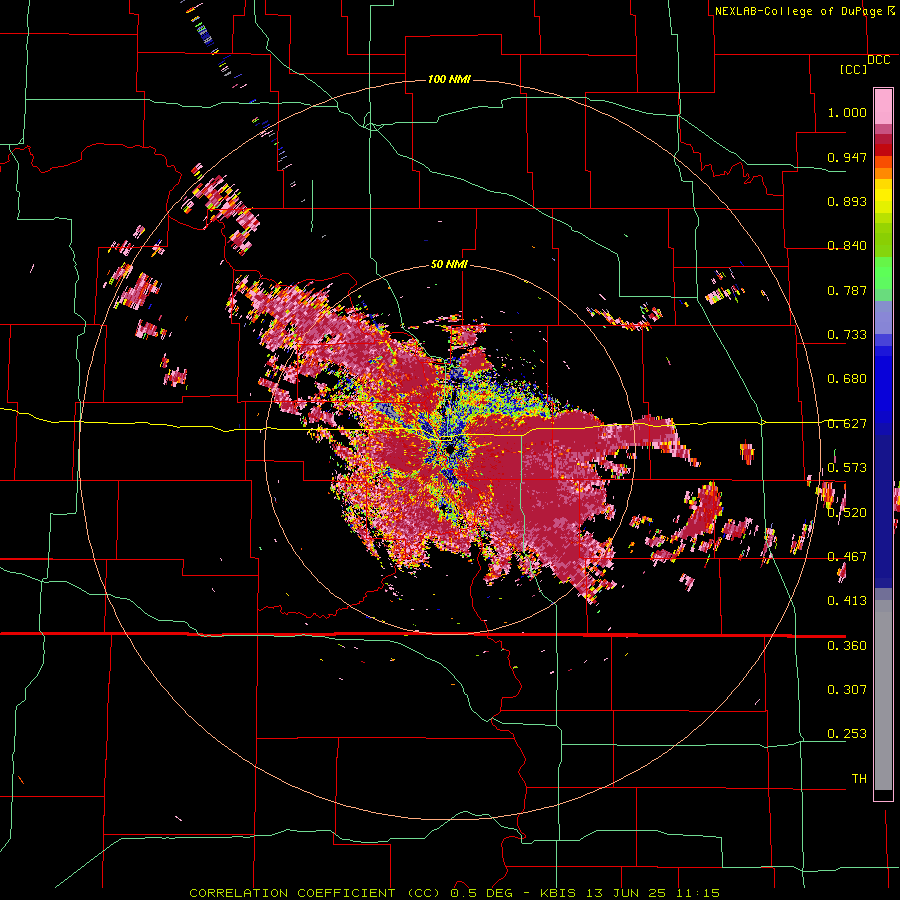
Task: Select the 1.000 scale value
Action: (x=847, y=112)
